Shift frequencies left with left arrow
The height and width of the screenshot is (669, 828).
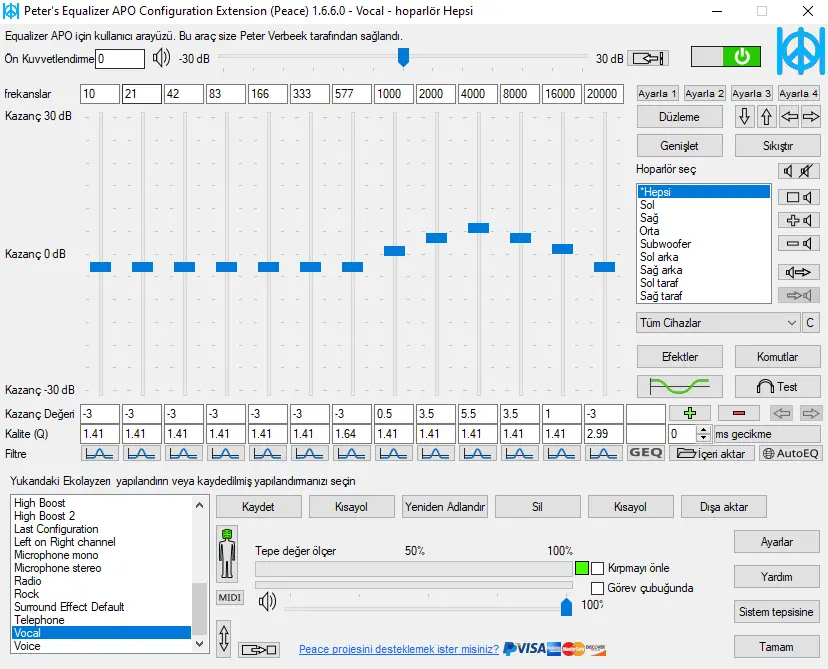pos(789,116)
